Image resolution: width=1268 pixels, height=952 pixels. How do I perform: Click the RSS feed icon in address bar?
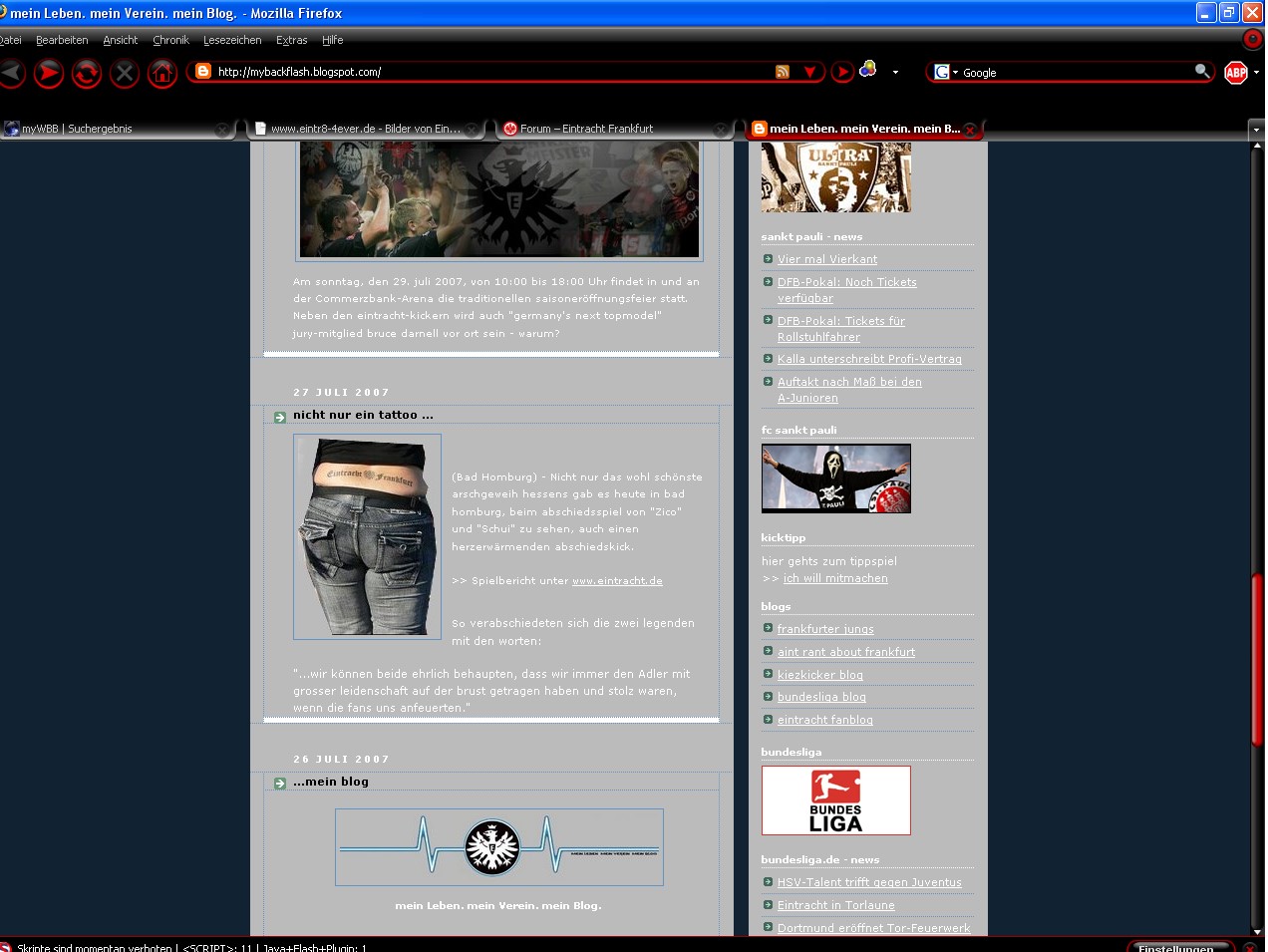[783, 72]
